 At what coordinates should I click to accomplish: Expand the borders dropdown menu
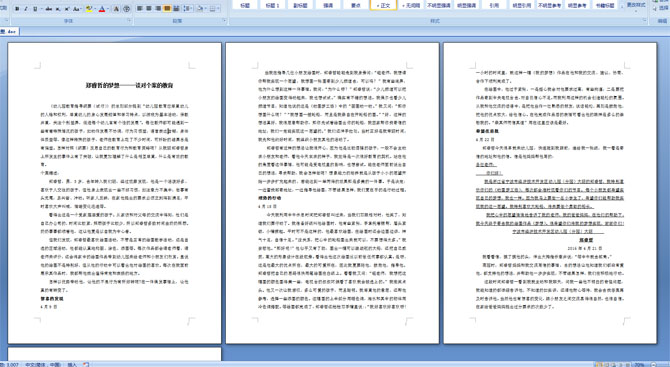click(x=218, y=8)
